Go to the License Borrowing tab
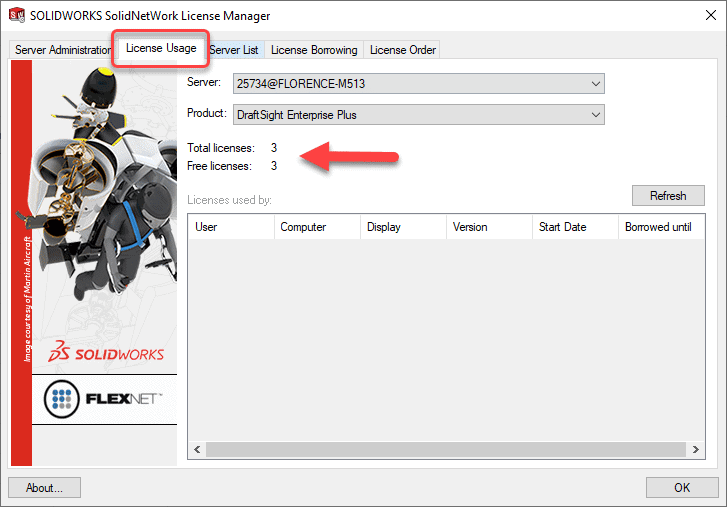The height and width of the screenshot is (507, 727). tap(313, 50)
